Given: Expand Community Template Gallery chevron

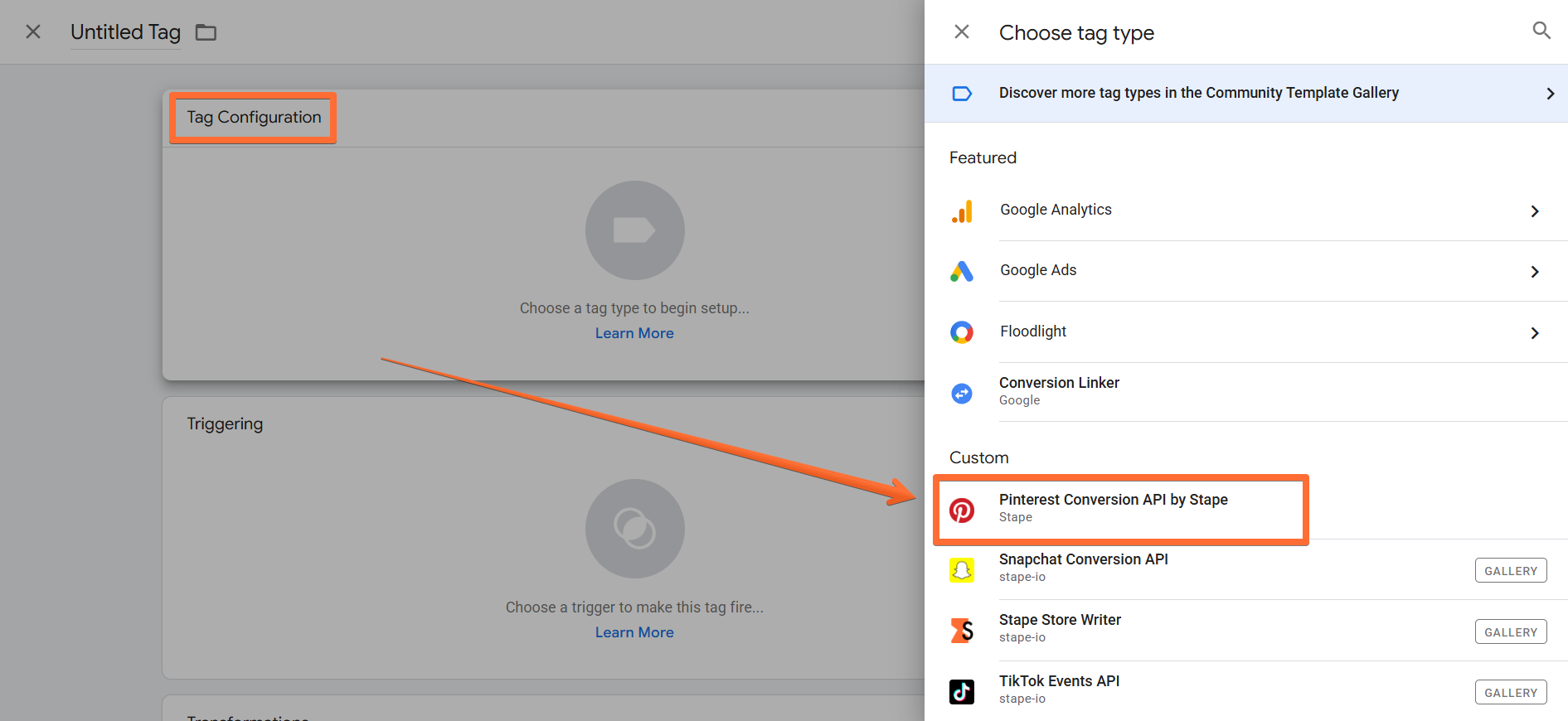Looking at the screenshot, I should click(1550, 93).
